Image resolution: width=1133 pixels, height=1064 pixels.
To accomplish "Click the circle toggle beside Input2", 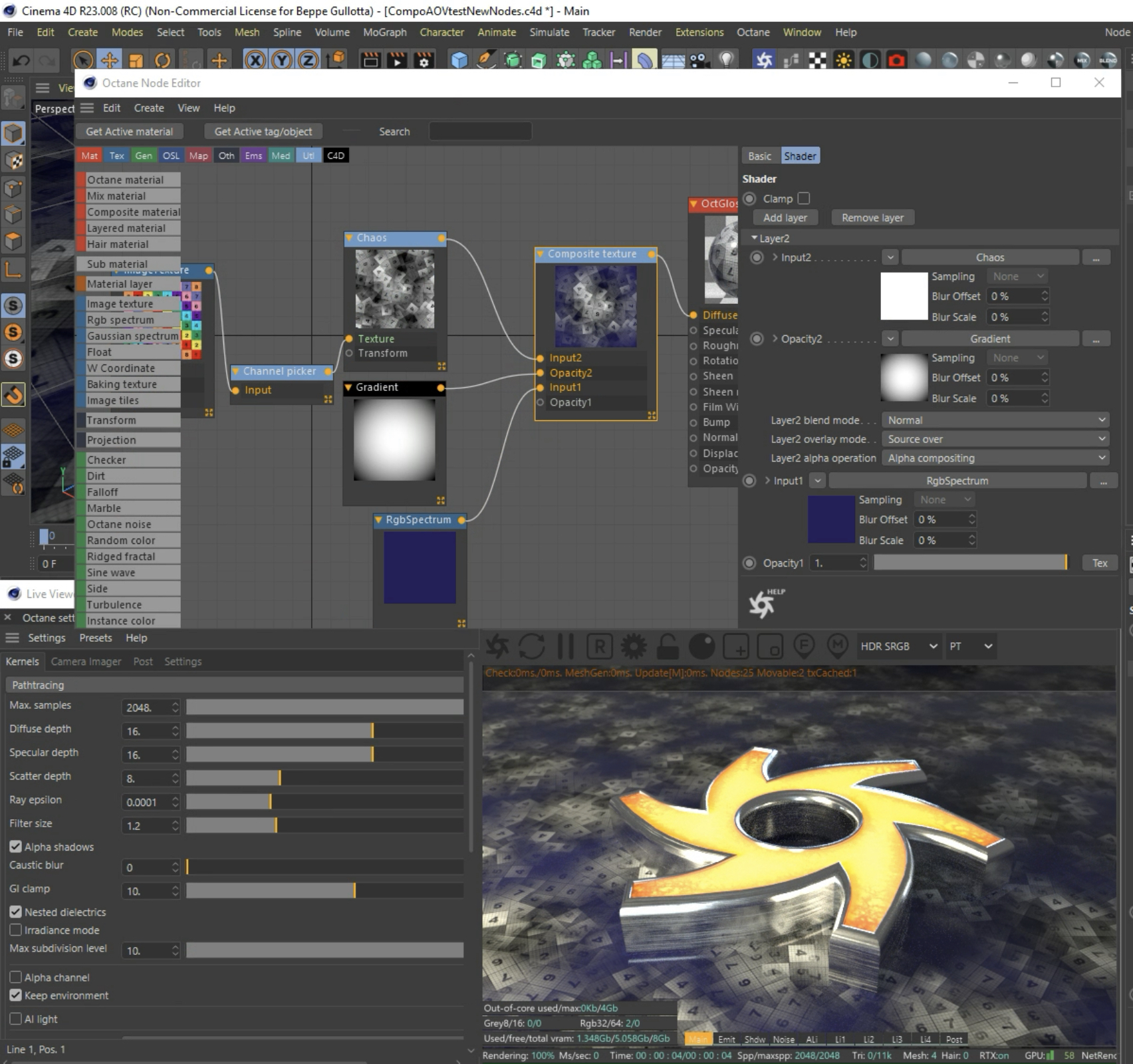I will pyautogui.click(x=757, y=257).
